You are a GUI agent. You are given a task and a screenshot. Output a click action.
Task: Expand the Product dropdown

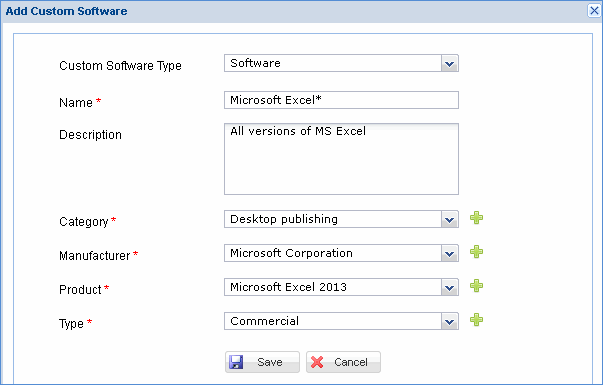click(449, 287)
